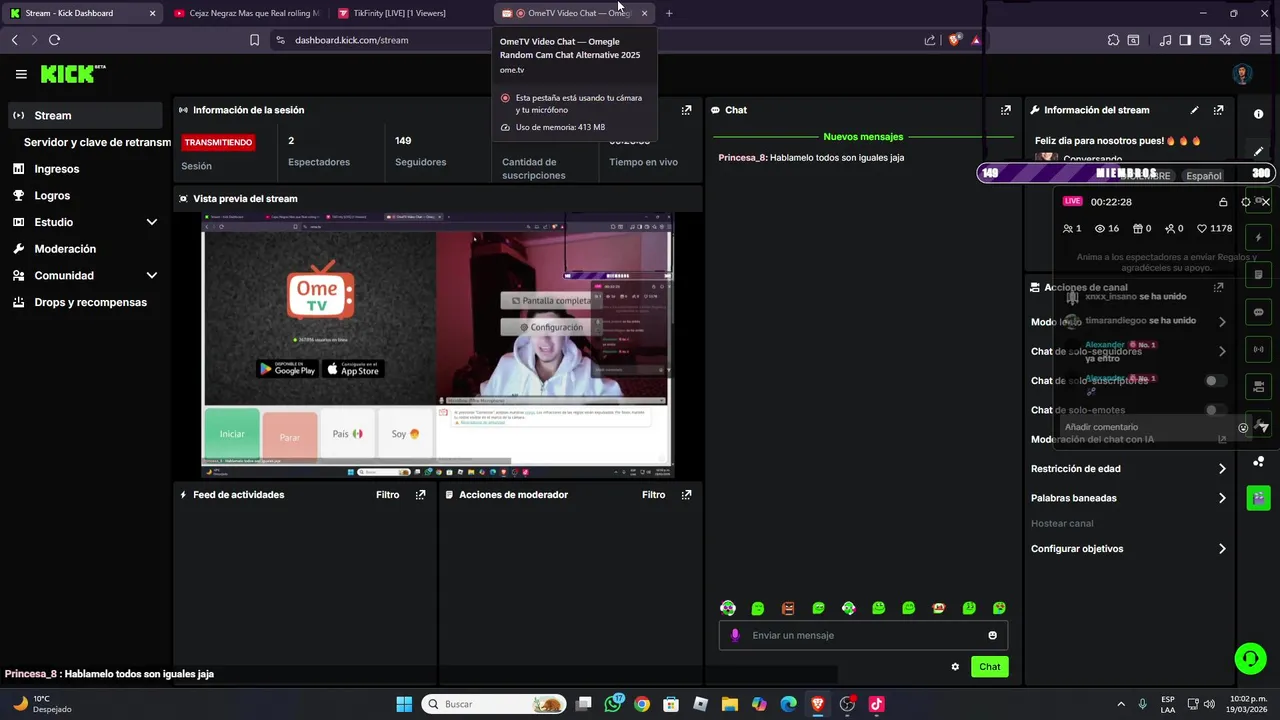Pop out the Información del stream panel
The image size is (1280, 720).
[1218, 110]
